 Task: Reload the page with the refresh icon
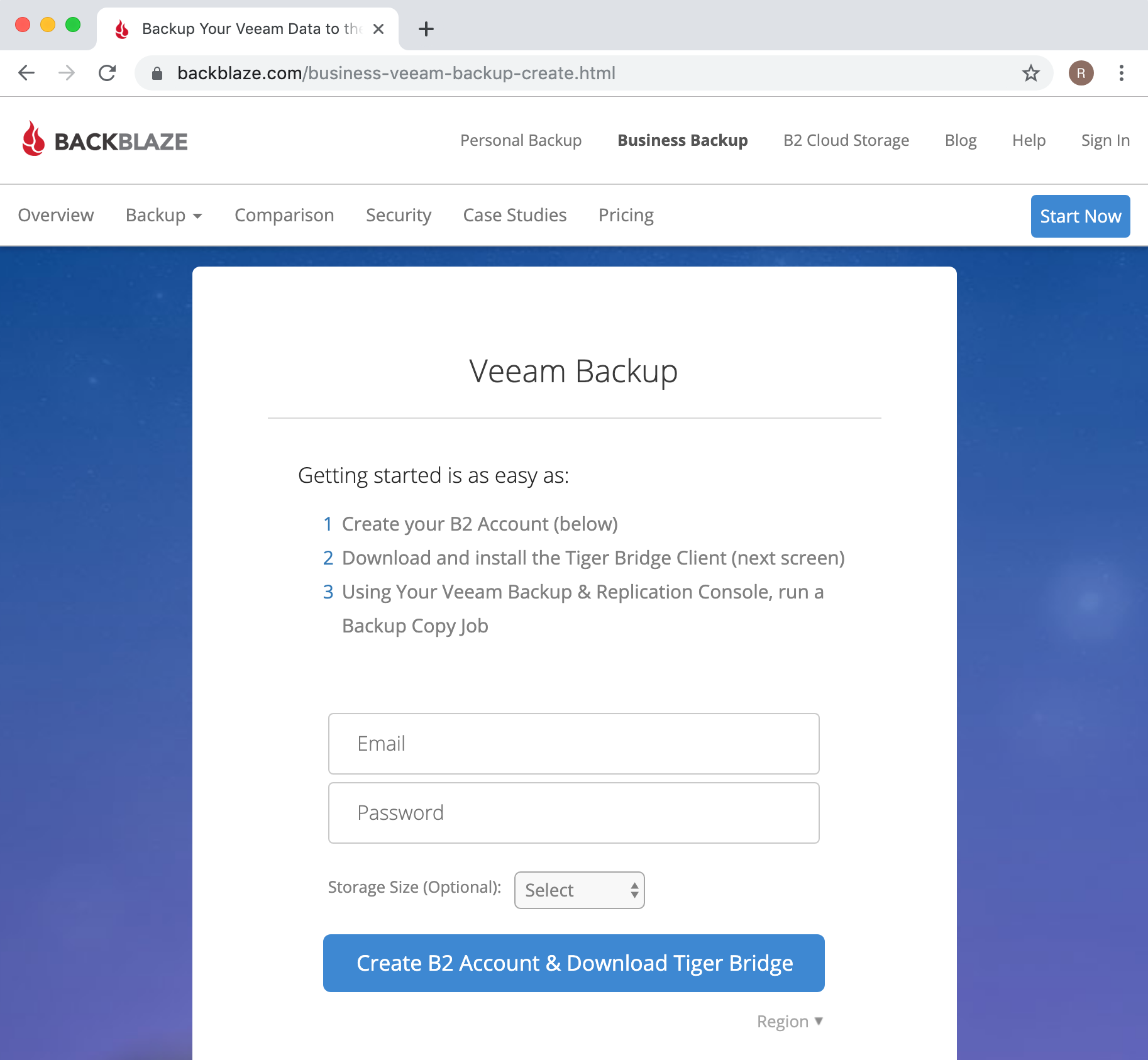click(108, 73)
